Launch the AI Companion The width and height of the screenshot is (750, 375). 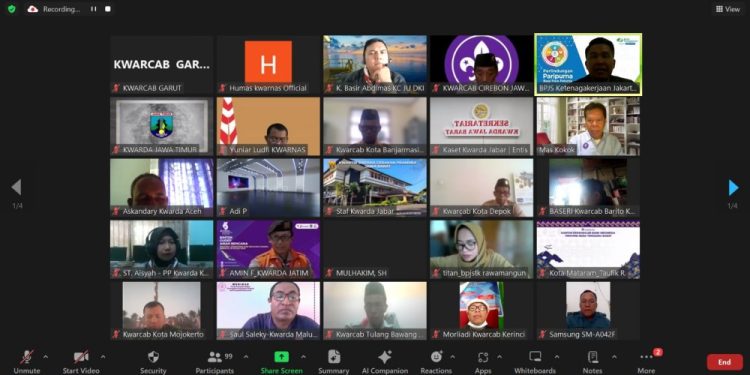pyautogui.click(x=385, y=357)
